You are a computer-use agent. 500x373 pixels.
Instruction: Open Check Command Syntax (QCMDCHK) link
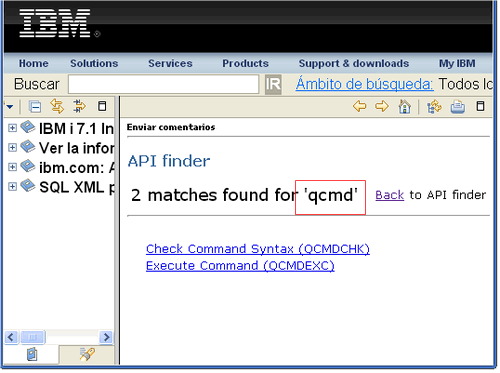(258, 249)
